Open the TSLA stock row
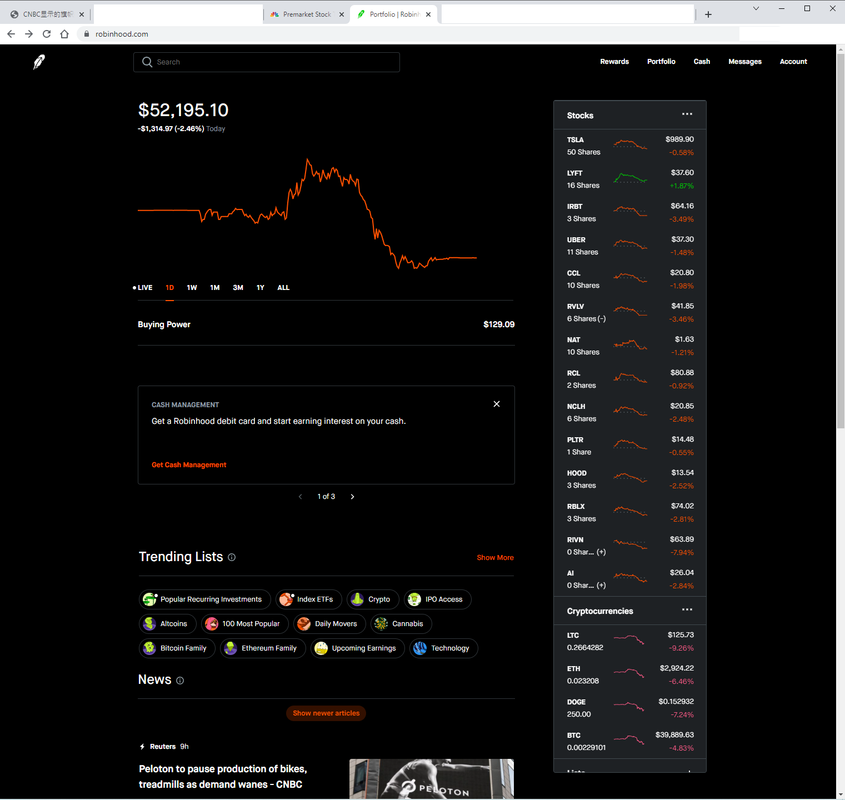 point(629,146)
